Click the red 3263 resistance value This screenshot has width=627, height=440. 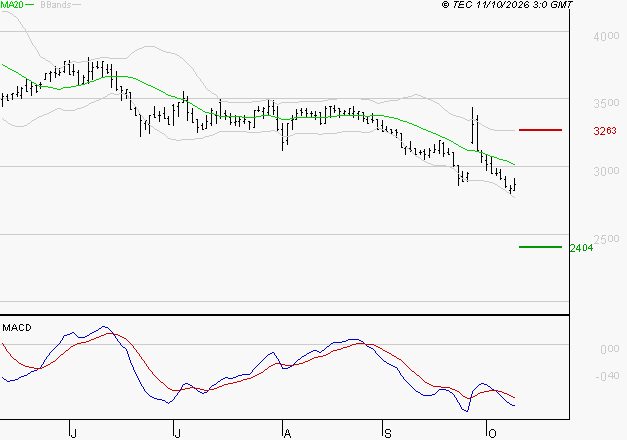pos(605,131)
